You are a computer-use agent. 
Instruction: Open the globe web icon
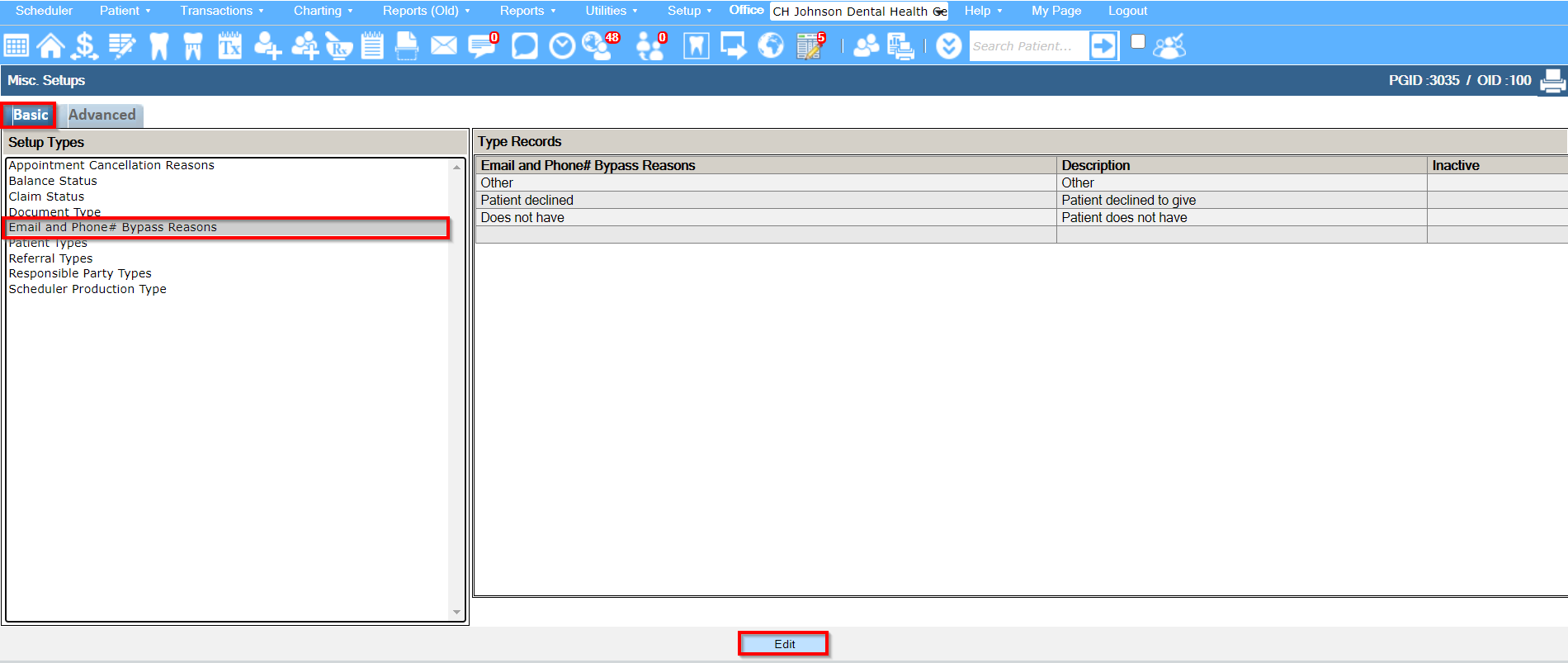coord(771,45)
